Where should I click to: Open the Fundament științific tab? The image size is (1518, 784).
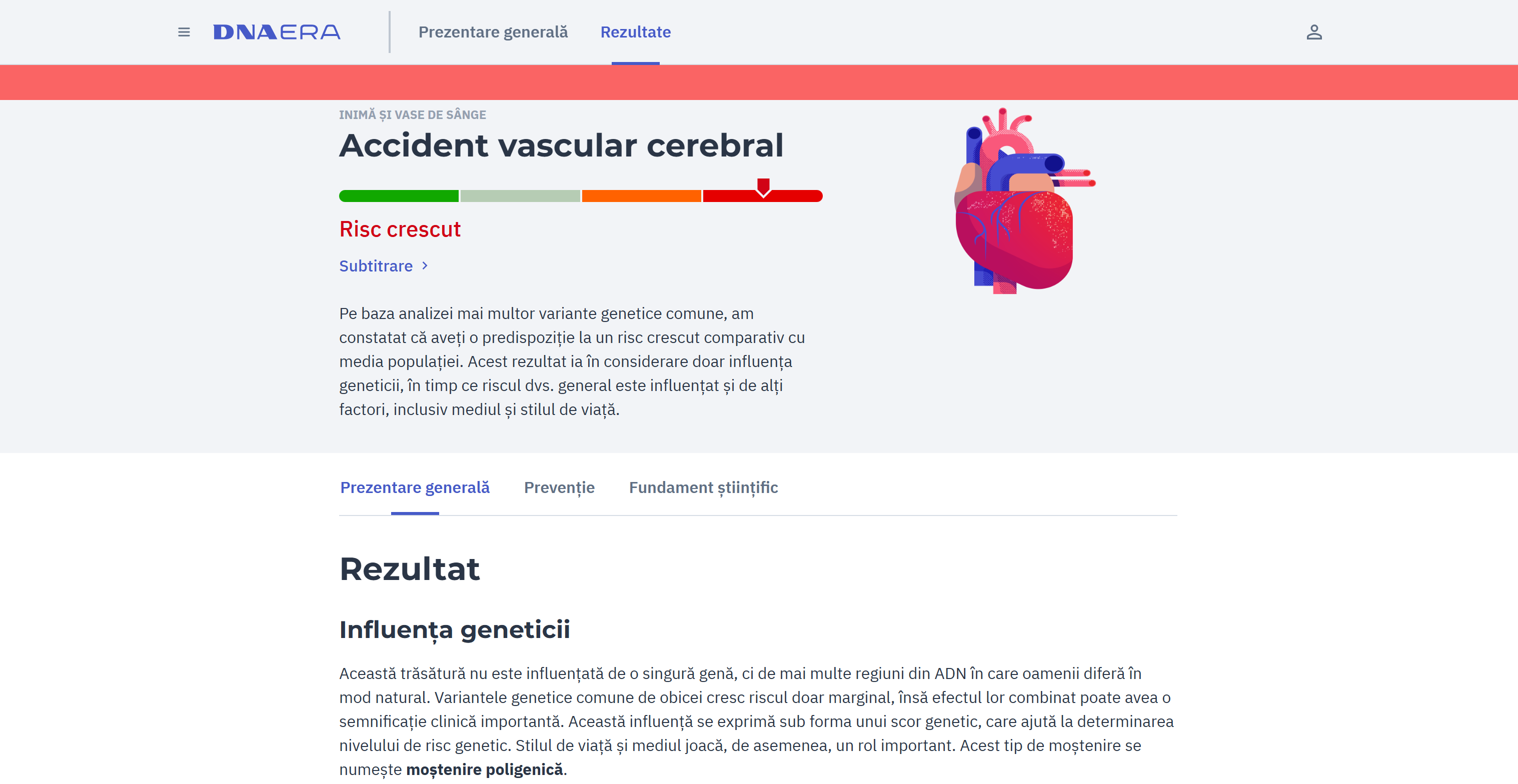[703, 487]
